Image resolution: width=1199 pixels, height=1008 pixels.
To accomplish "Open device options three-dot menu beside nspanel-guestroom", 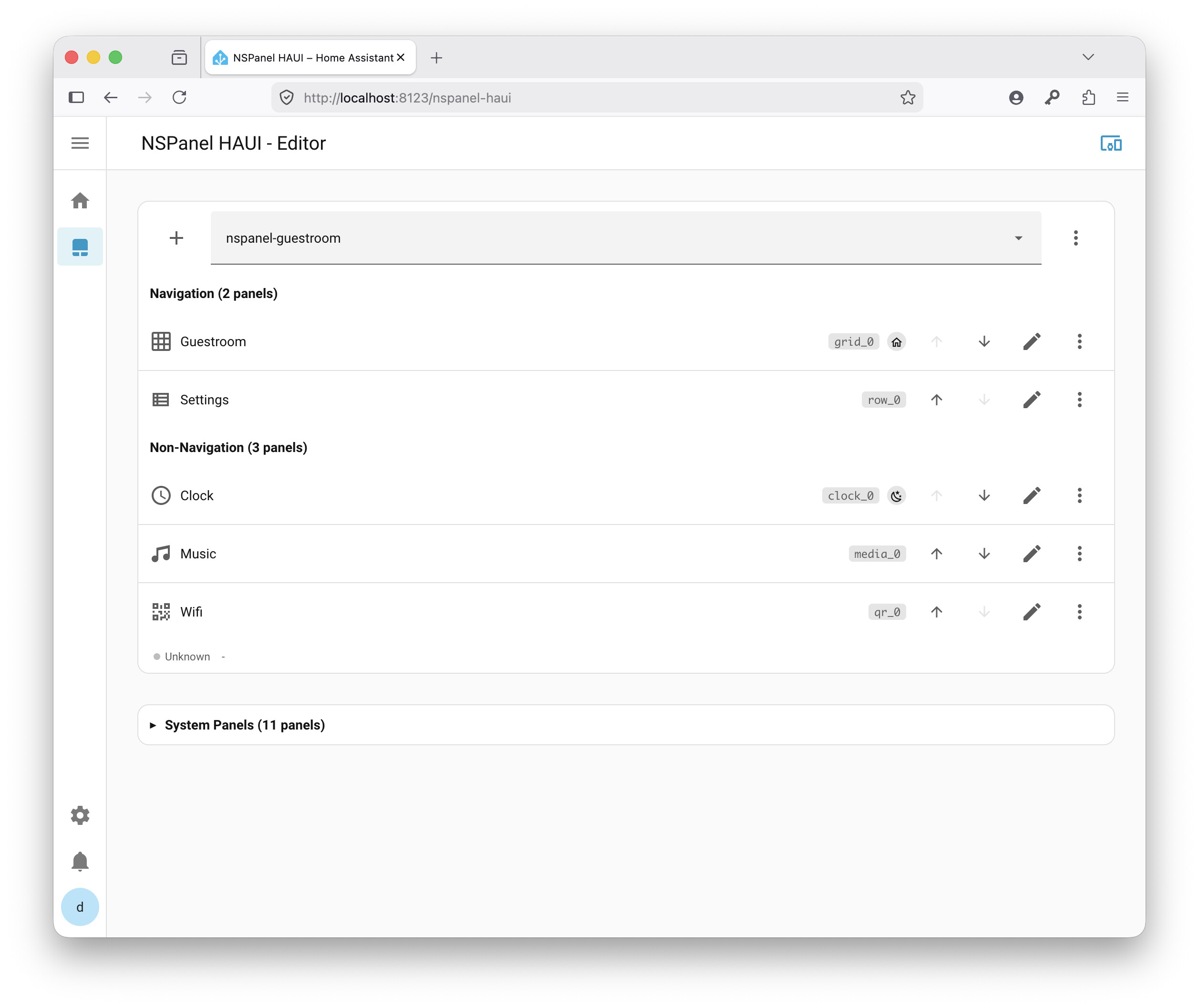I will pos(1075,238).
